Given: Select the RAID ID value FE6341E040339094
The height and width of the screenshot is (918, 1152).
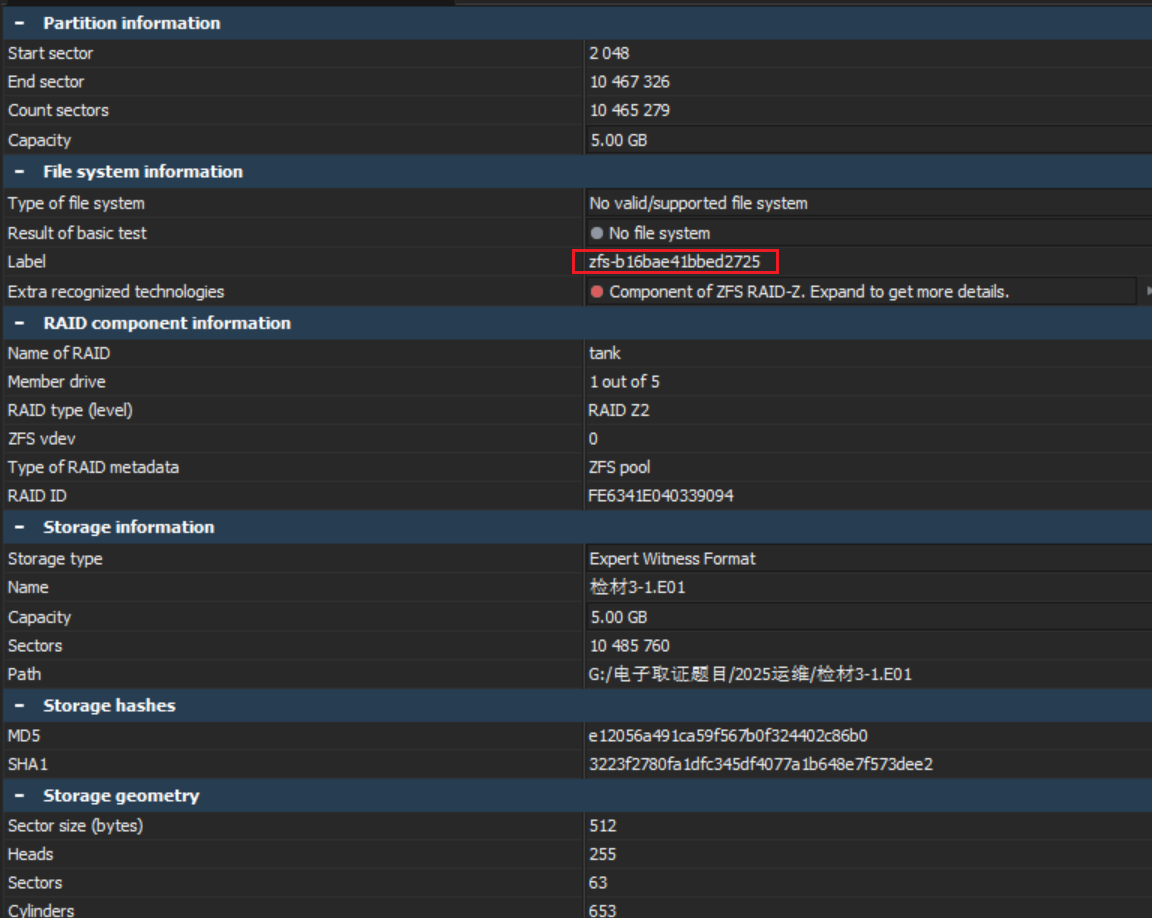Looking at the screenshot, I should point(661,496).
